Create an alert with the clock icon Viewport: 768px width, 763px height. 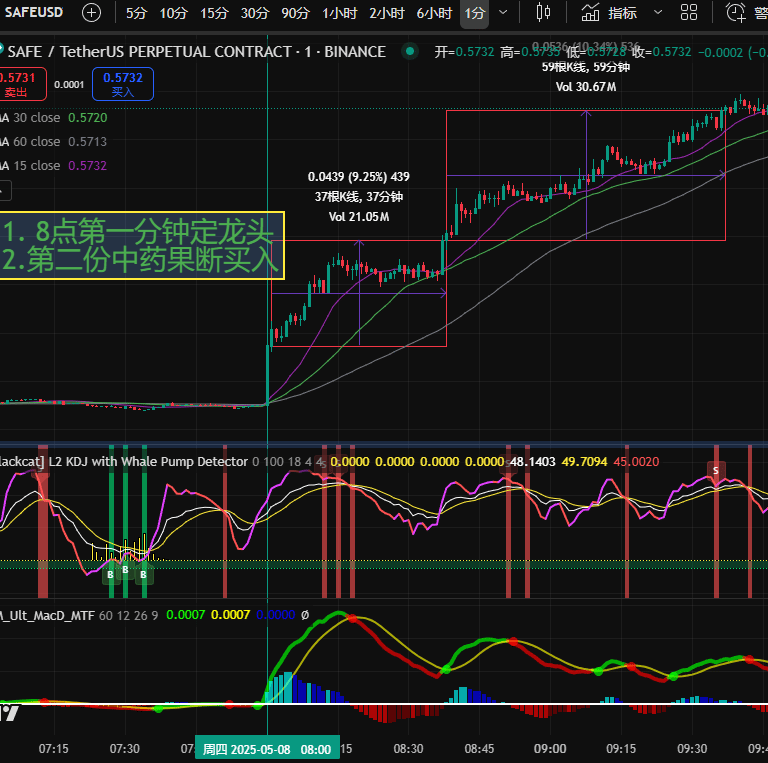[x=736, y=13]
